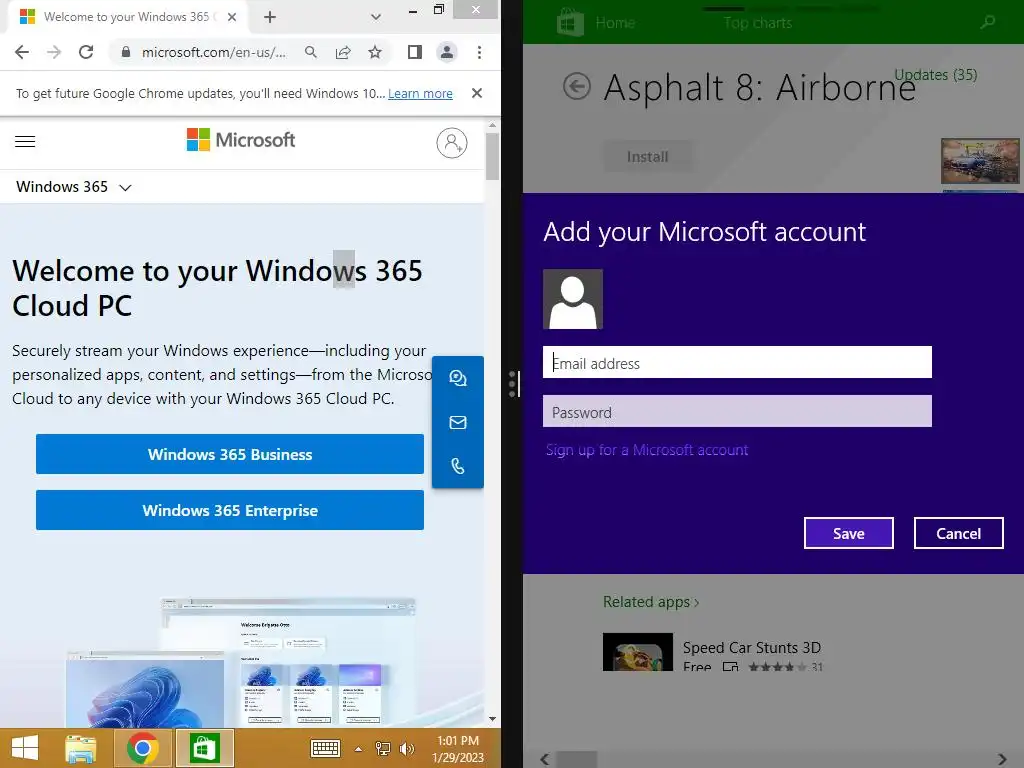
Task: Click Save in the account dialog
Action: [x=848, y=534]
